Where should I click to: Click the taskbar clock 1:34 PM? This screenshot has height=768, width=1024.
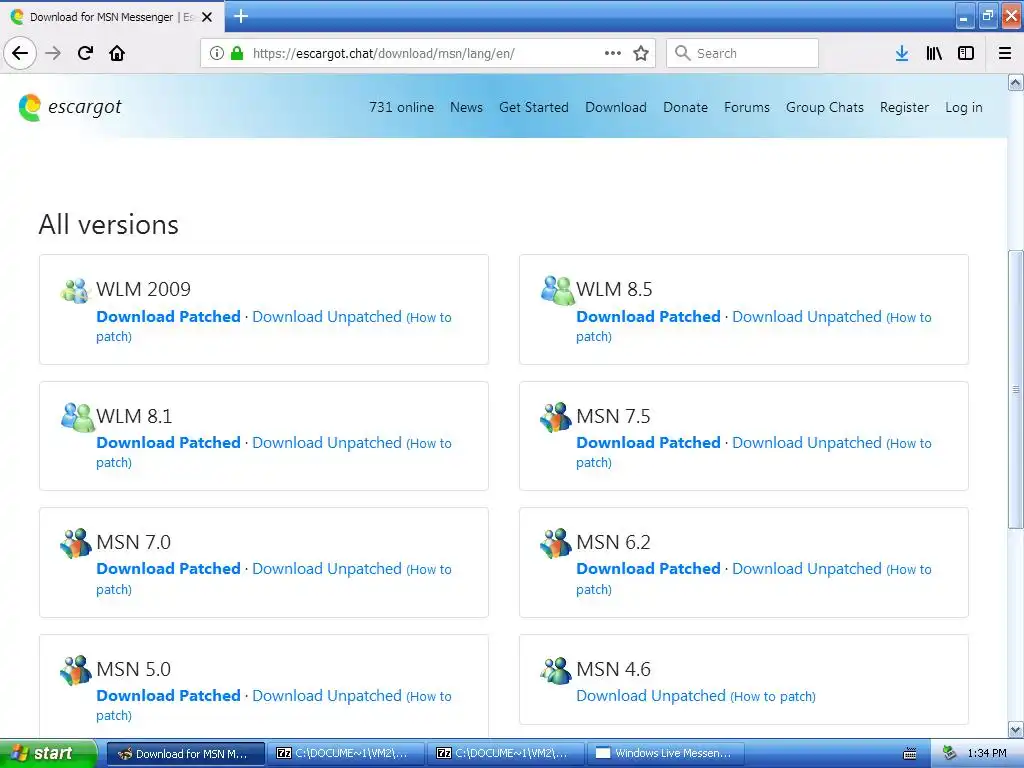coord(987,754)
